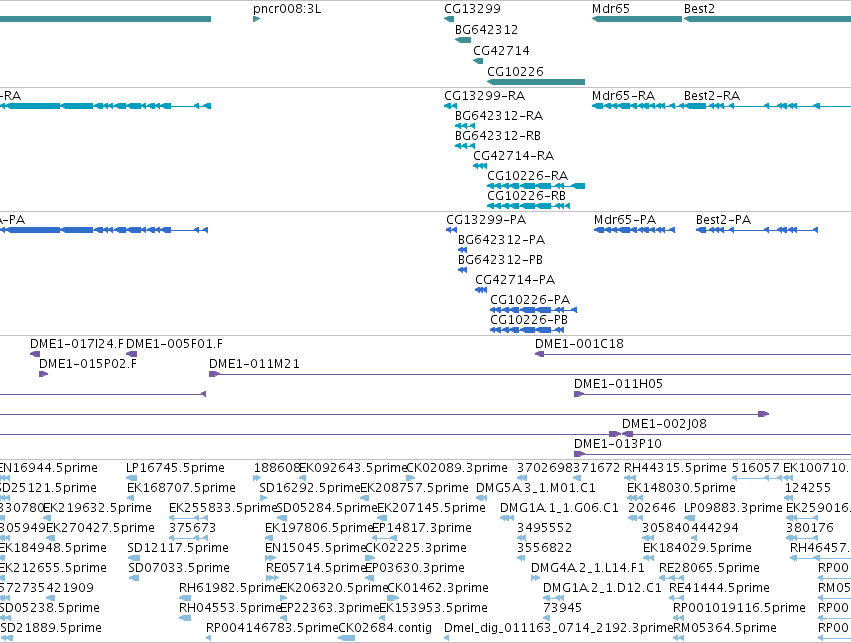Click the DMG1A1_1.G06.C1 label
The image size is (851, 643).
559,507
